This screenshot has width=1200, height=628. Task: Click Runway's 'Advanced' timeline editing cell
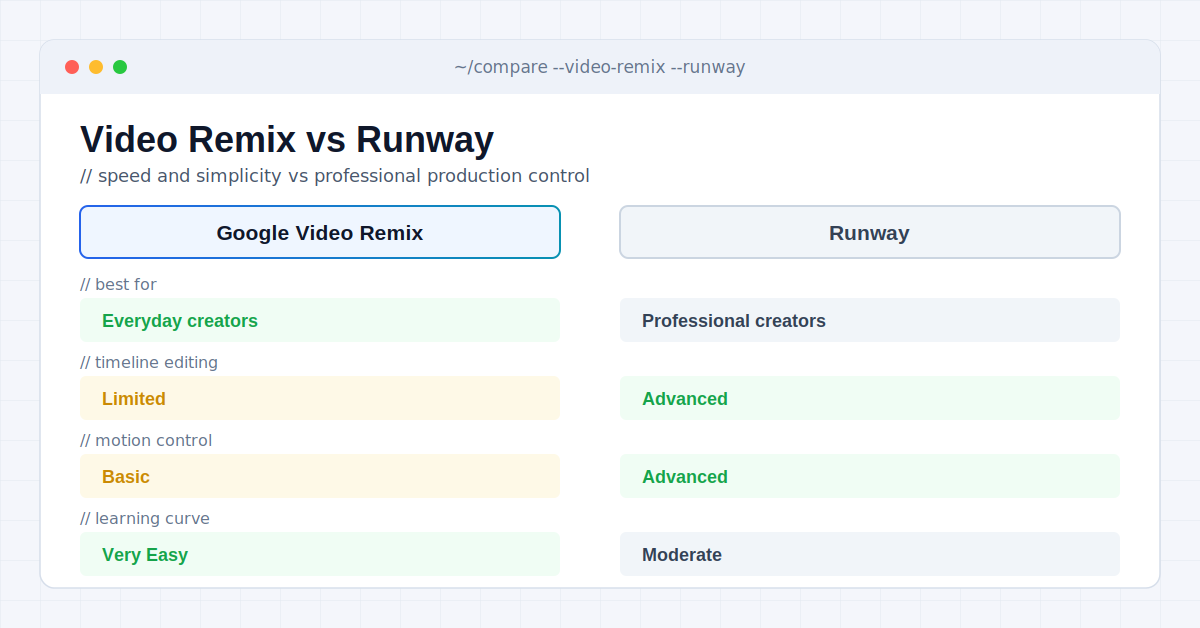(869, 398)
